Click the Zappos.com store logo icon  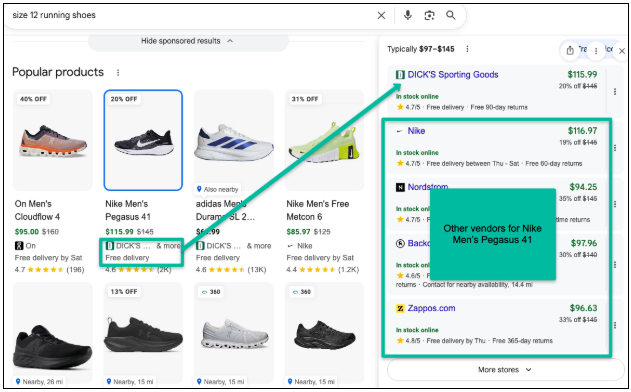click(400, 308)
